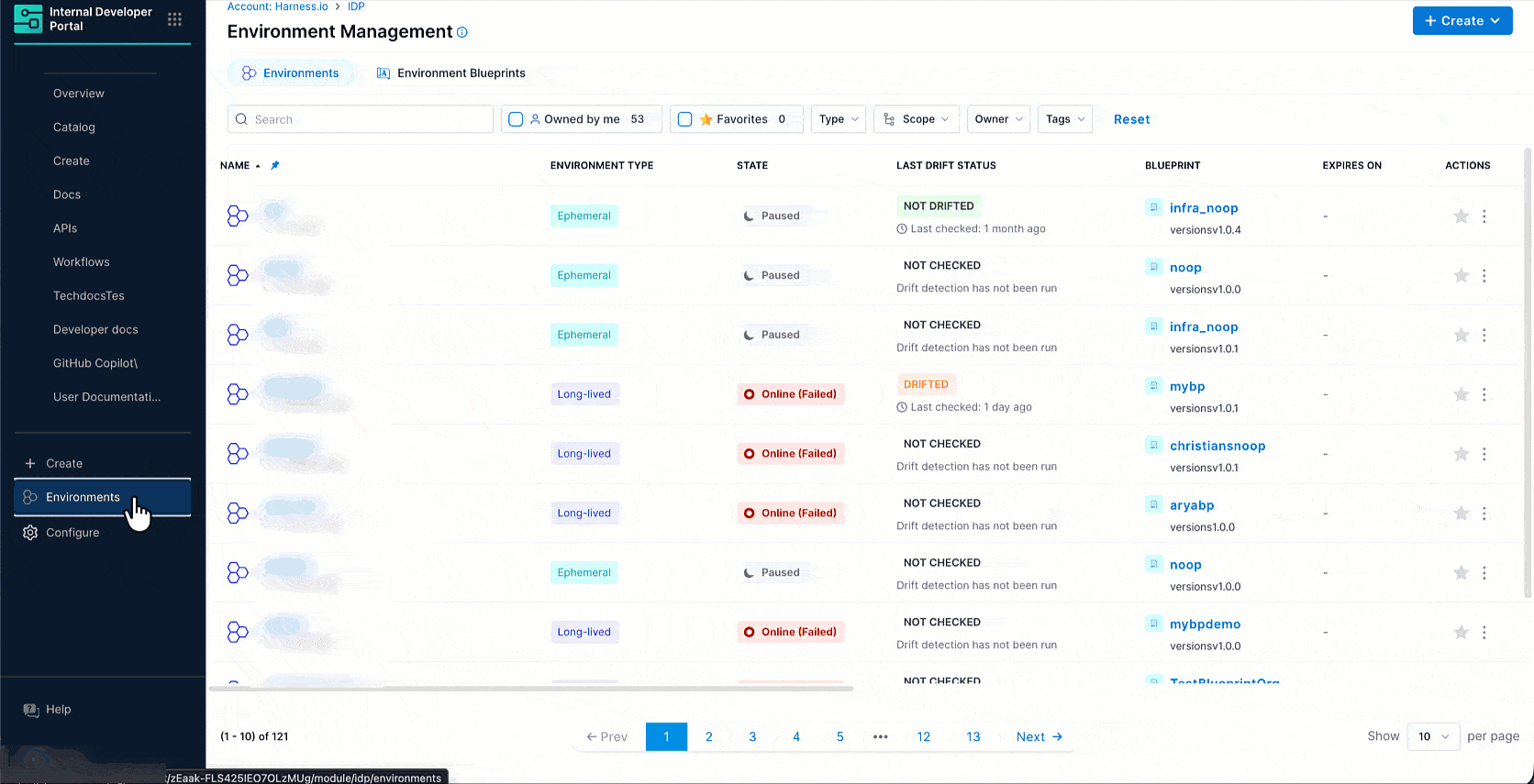Expand the Tags filter dropdown

click(x=1064, y=119)
